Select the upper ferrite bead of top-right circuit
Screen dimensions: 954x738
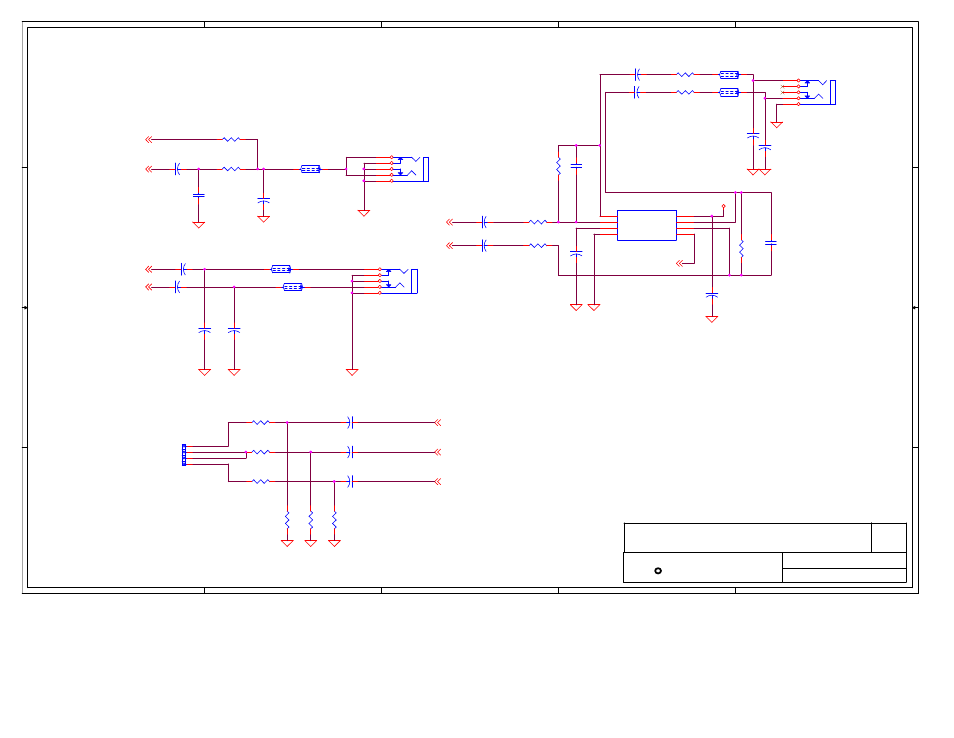[x=729, y=75]
